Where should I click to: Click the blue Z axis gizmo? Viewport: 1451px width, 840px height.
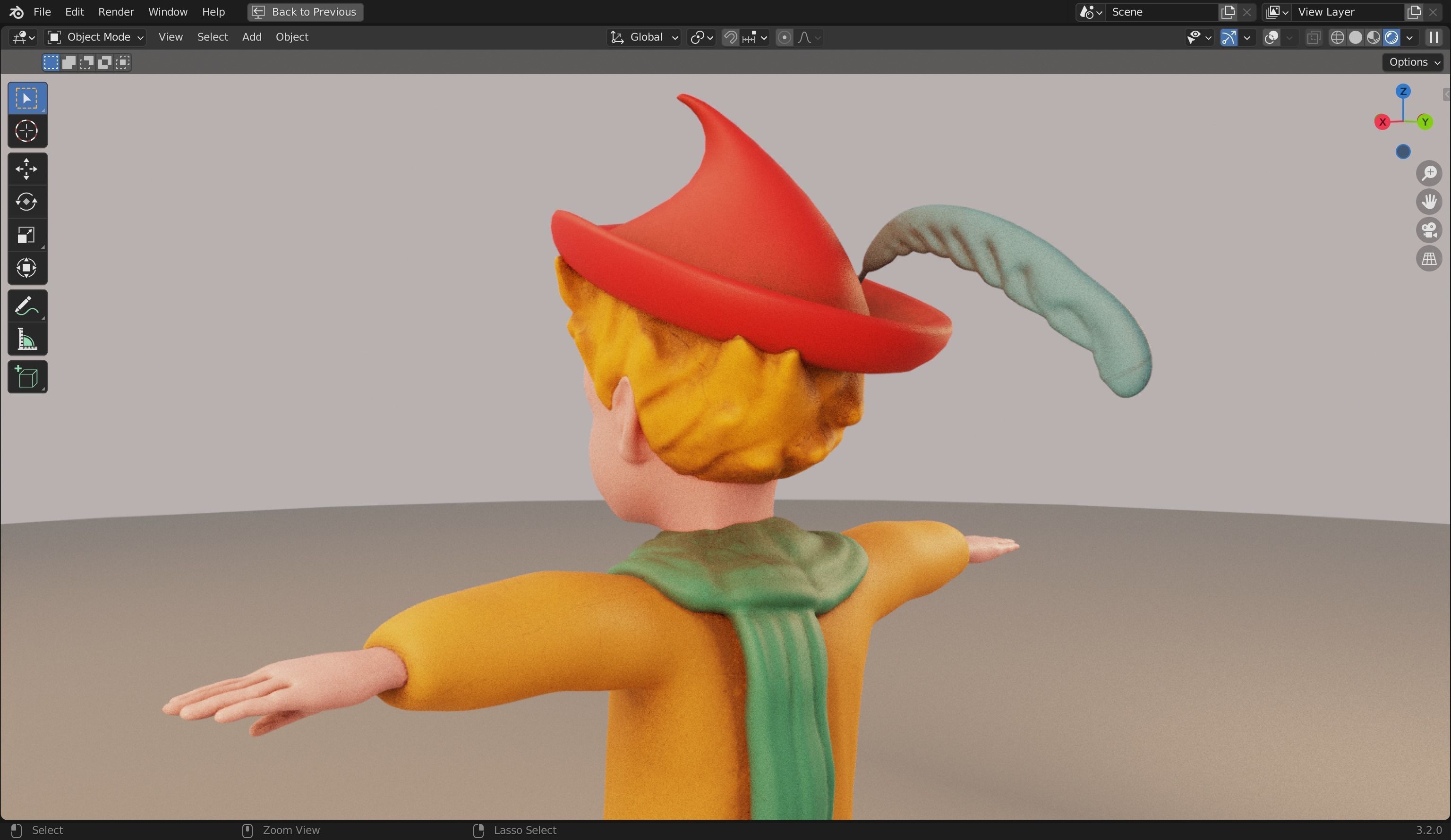coord(1403,92)
